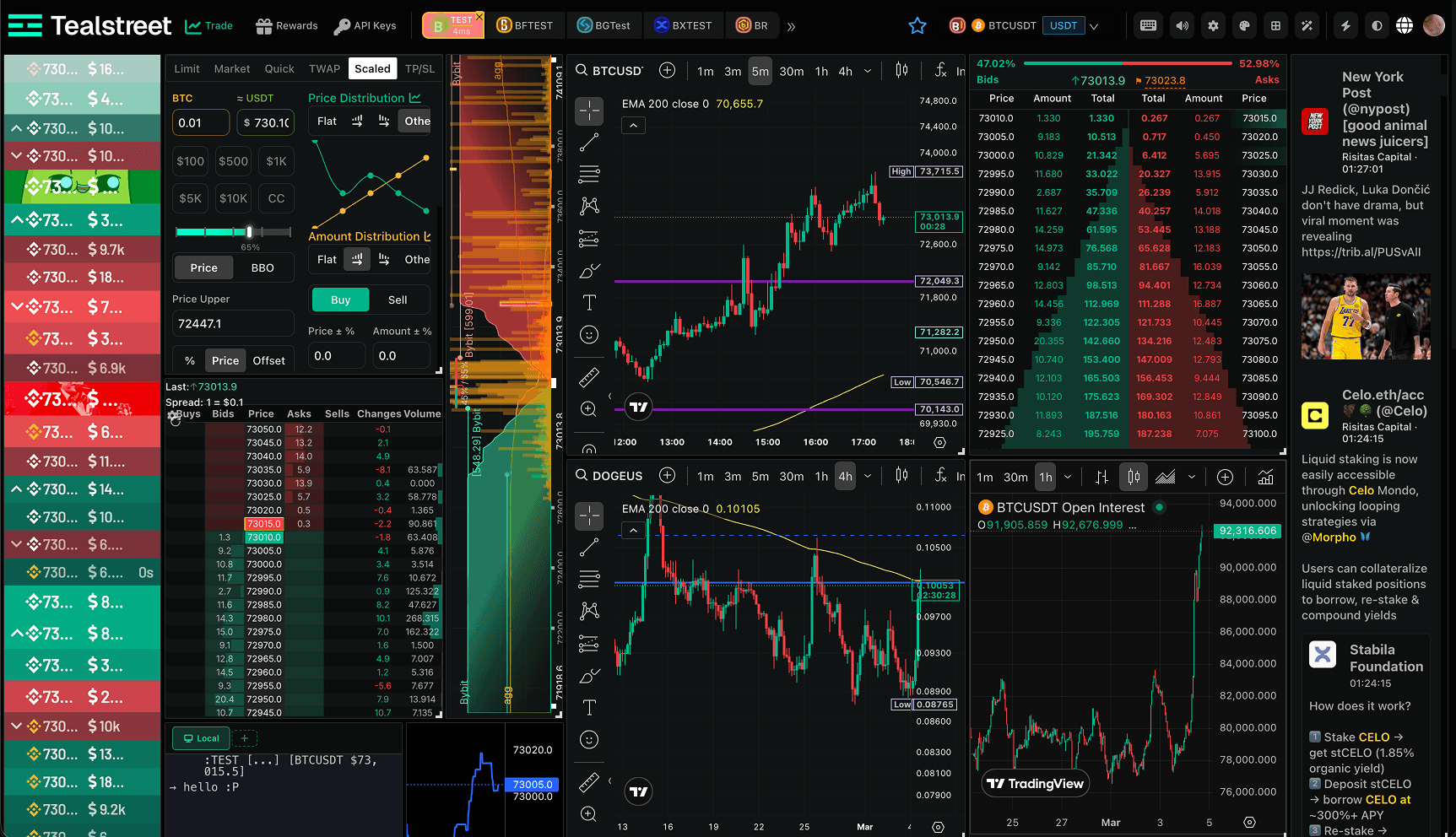Click the lightning bolt icon in header
Viewport: 1456px width, 837px height.
coord(1345,25)
